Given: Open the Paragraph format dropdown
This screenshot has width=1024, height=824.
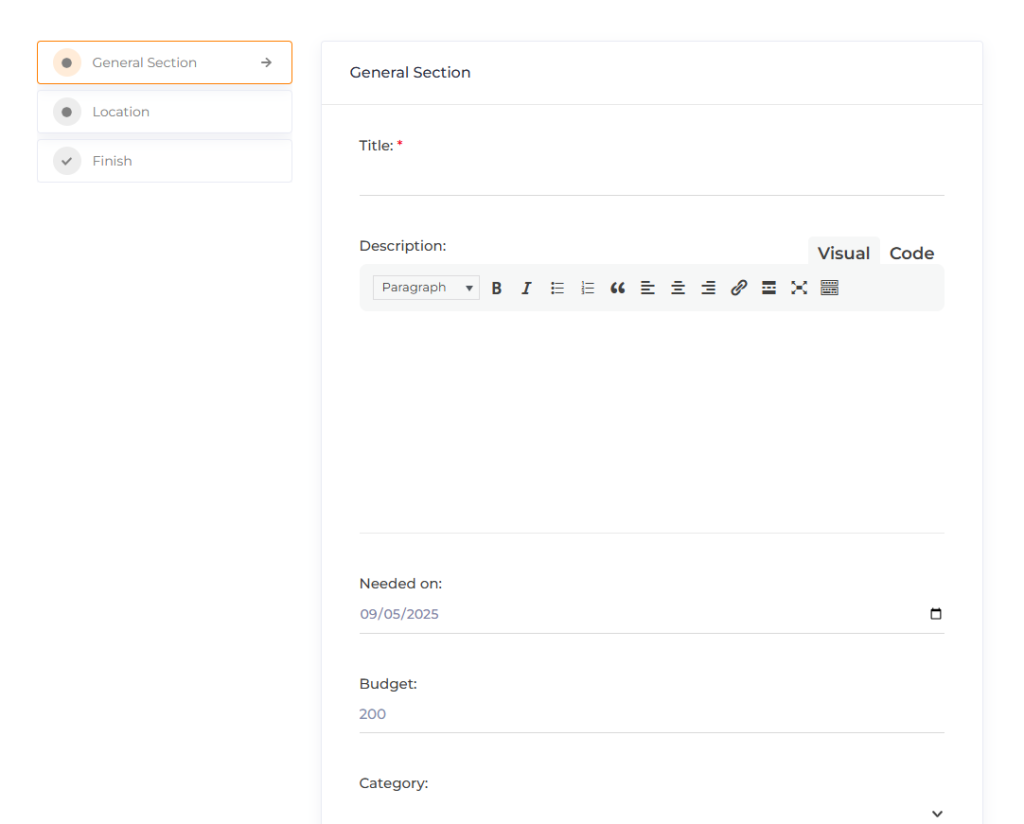Looking at the screenshot, I should [426, 288].
